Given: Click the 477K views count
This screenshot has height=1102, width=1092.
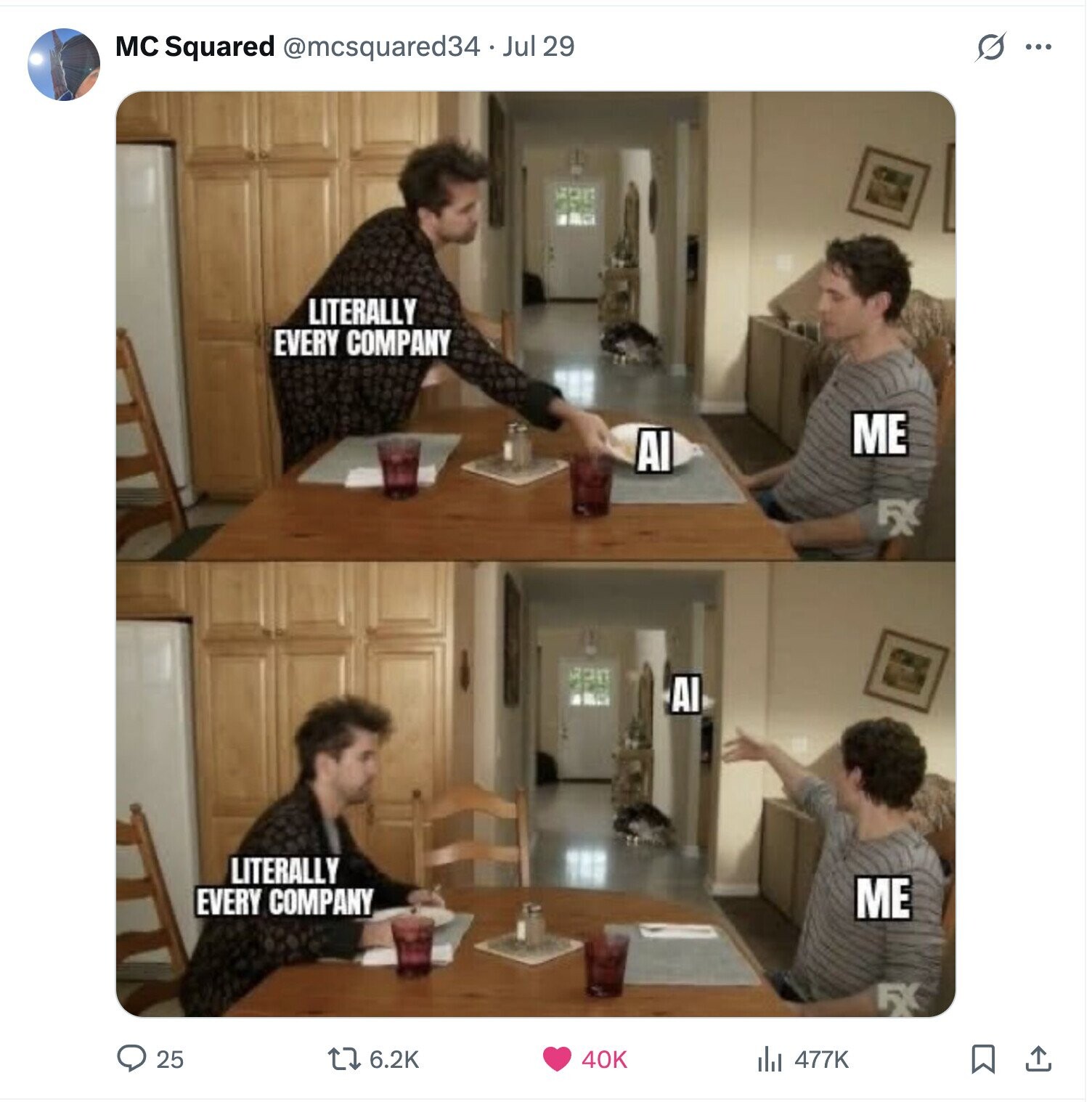Looking at the screenshot, I should click(821, 1059).
